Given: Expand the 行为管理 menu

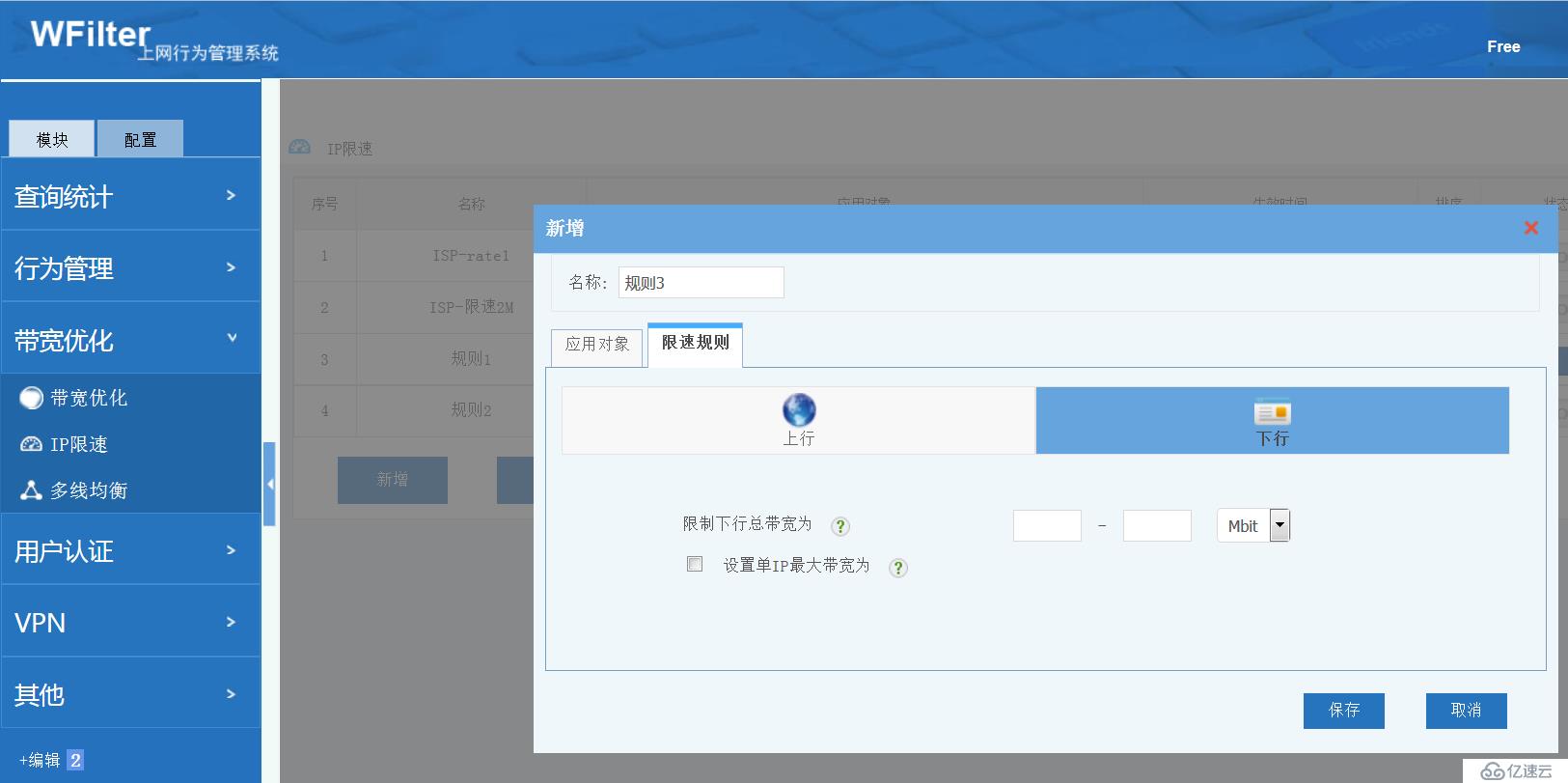Looking at the screenshot, I should point(131,267).
